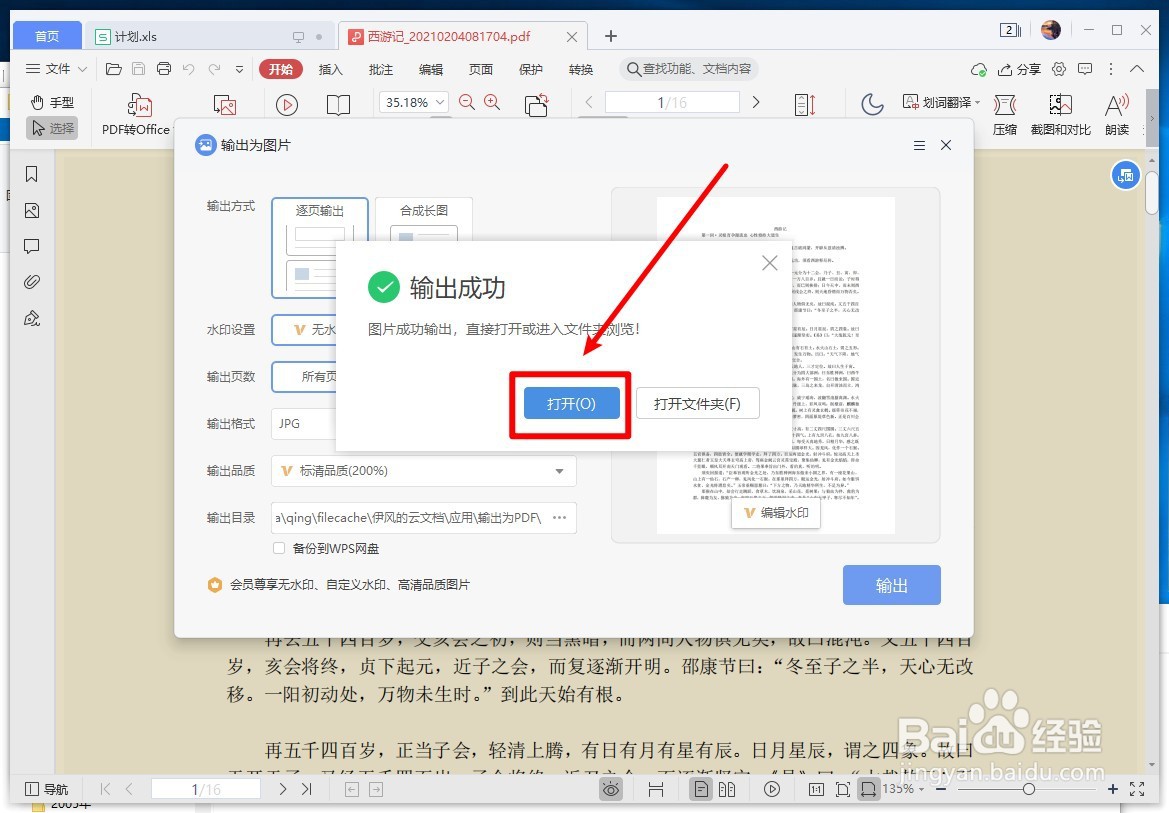
Task: Click the 查找功能、文档内容 search box
Action: tap(689, 69)
